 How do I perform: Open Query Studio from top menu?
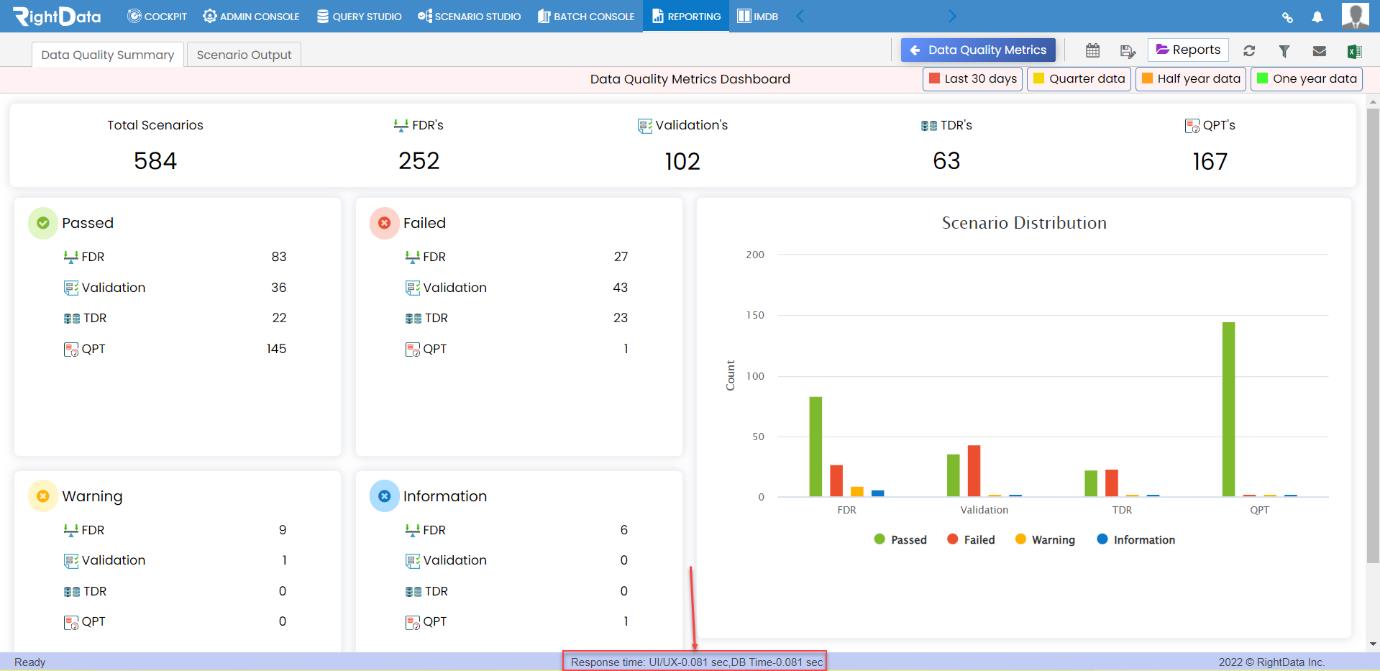[x=359, y=16]
